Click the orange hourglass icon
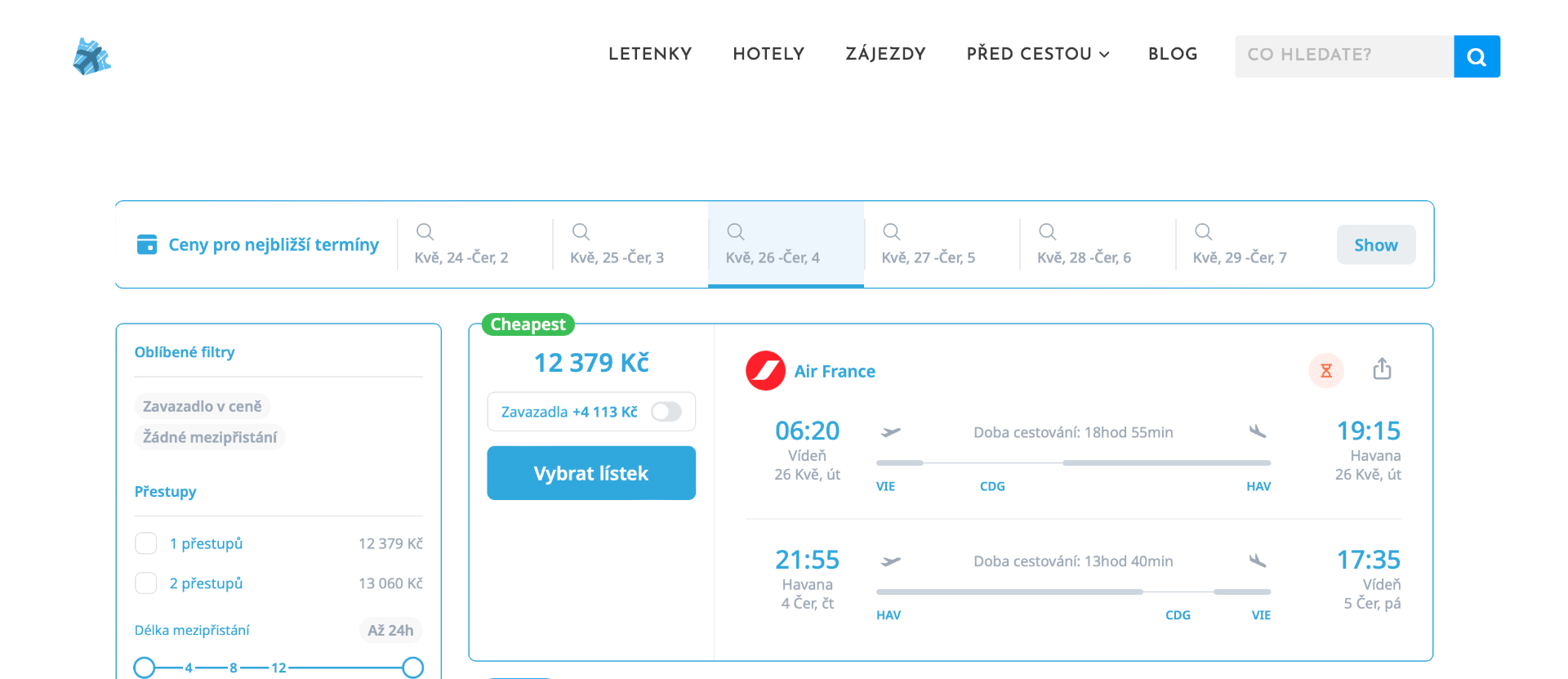This screenshot has width=1568, height=679. coord(1326,371)
